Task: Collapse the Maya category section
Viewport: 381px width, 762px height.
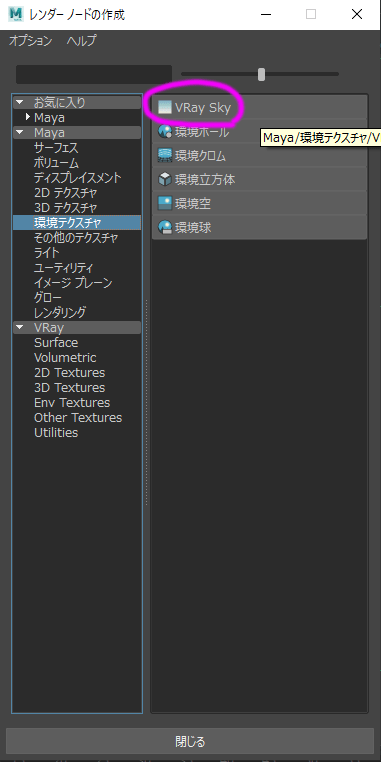Action: pyautogui.click(x=20, y=133)
